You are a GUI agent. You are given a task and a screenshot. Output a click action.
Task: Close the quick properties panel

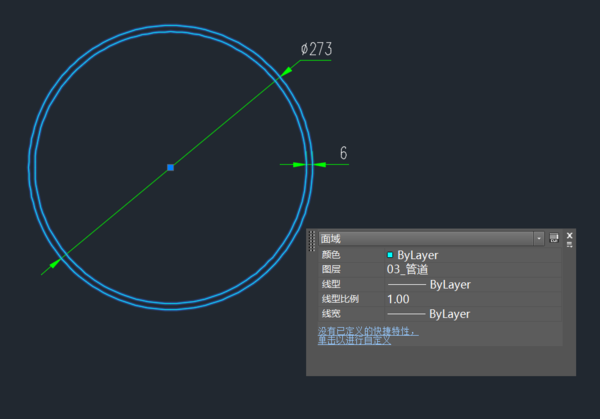point(569,235)
